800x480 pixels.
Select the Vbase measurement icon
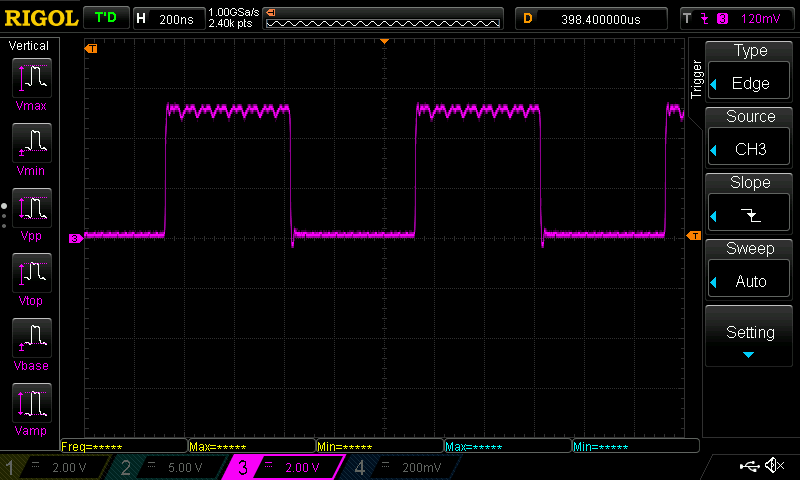[32, 338]
